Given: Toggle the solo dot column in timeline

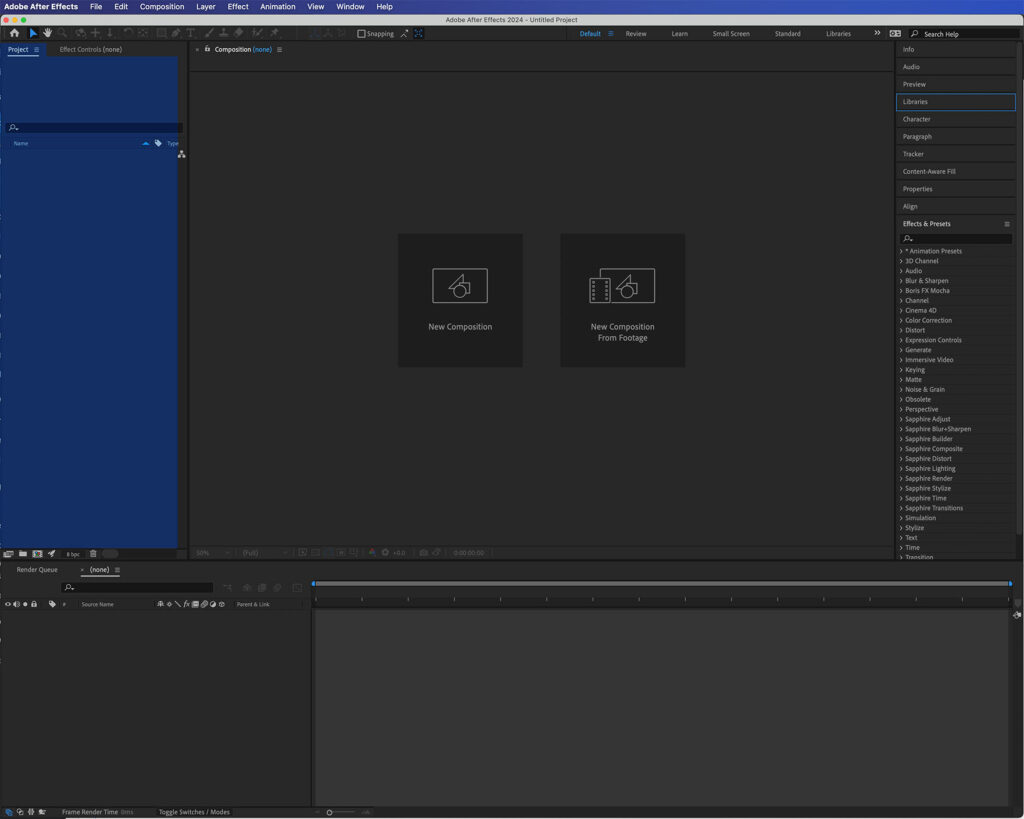Looking at the screenshot, I should pos(25,604).
